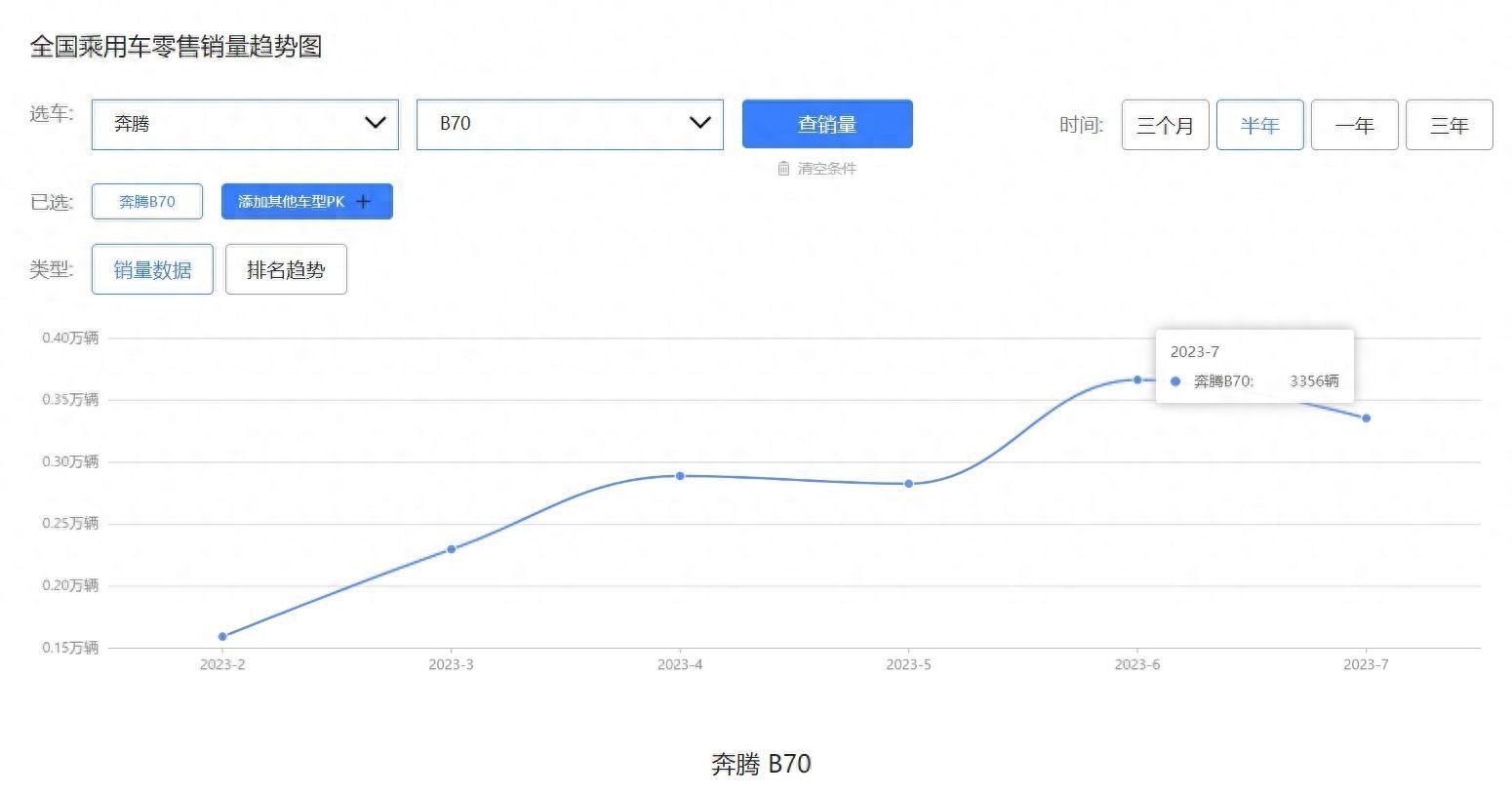Screen dimensions: 1512x795
Task: Click the 2023-3 data point
Action: (451, 549)
